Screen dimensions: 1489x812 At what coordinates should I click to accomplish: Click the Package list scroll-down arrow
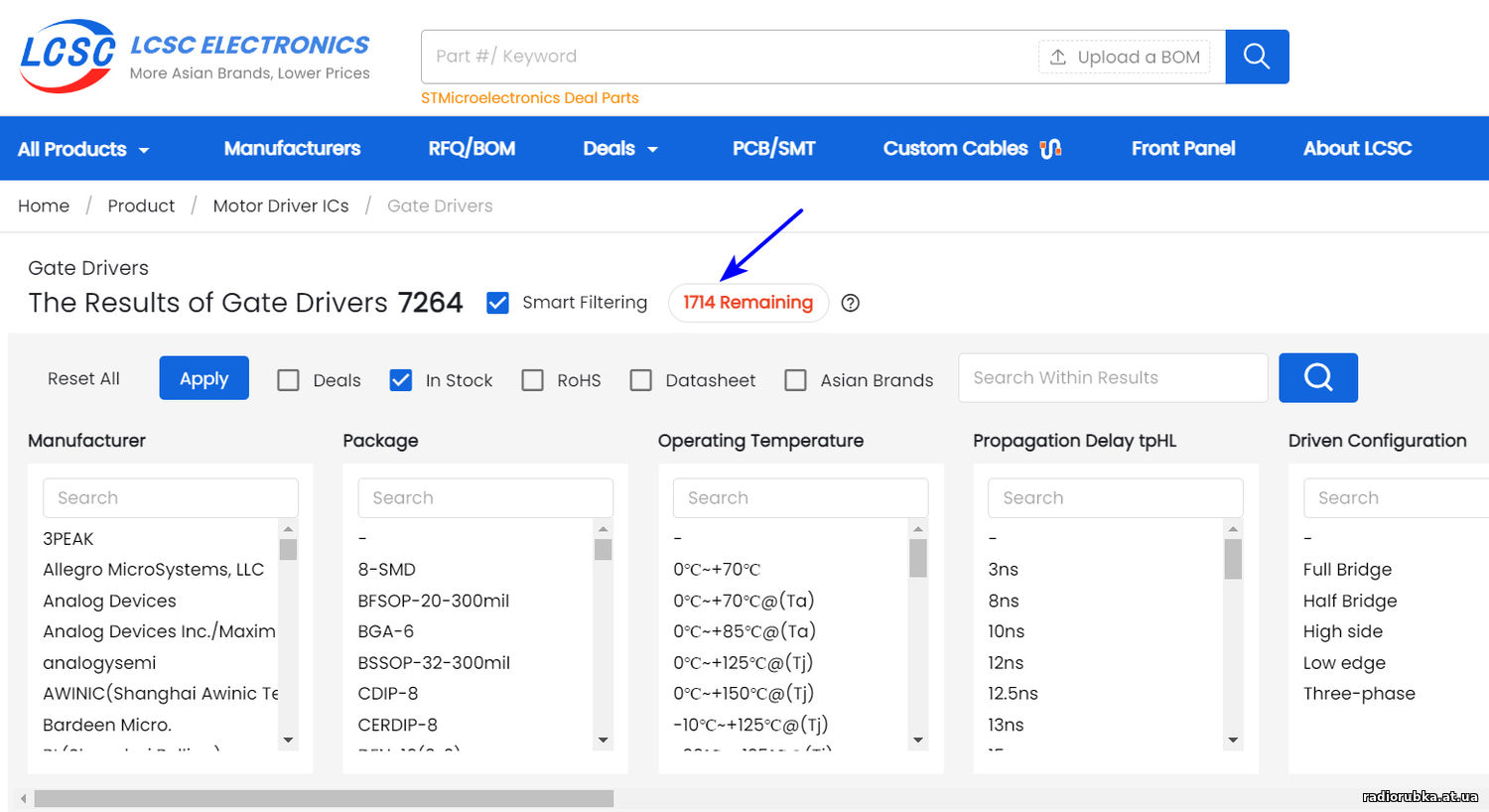click(604, 740)
